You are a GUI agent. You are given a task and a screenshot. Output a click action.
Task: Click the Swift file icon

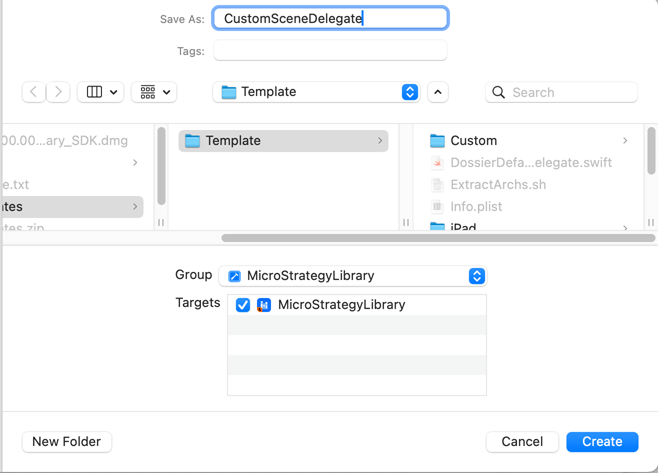point(437,162)
